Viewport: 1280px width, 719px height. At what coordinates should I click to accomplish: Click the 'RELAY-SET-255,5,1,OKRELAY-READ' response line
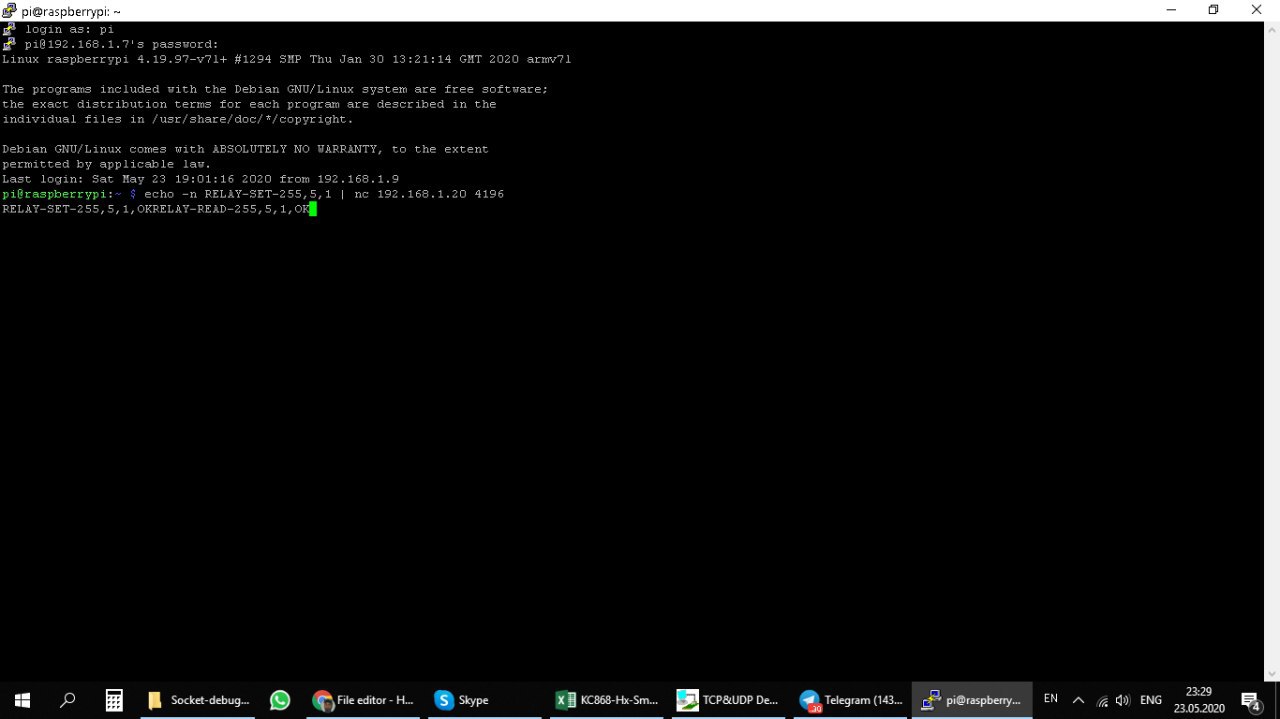(156, 209)
